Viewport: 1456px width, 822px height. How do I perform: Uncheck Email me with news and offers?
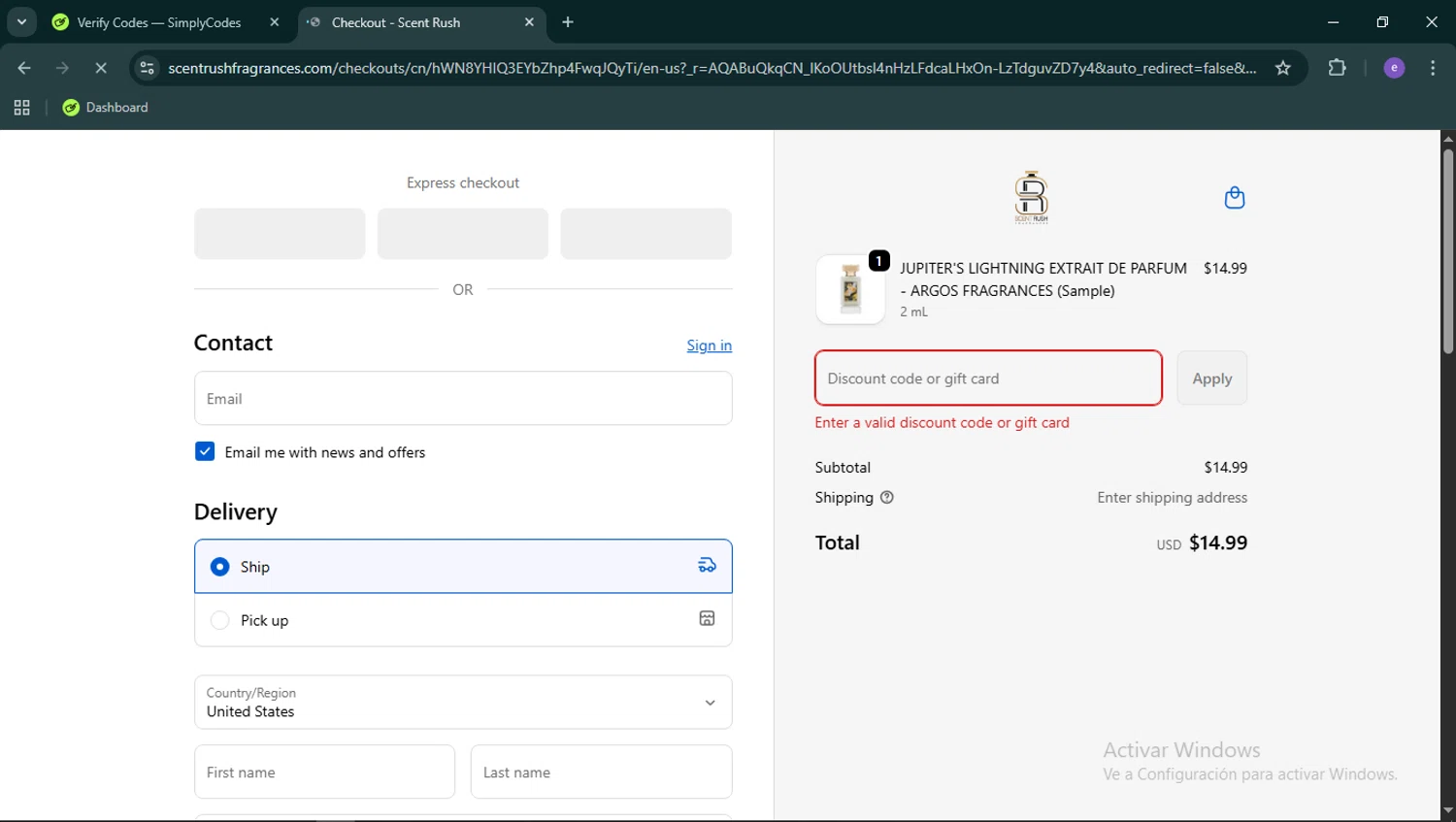pyautogui.click(x=205, y=451)
